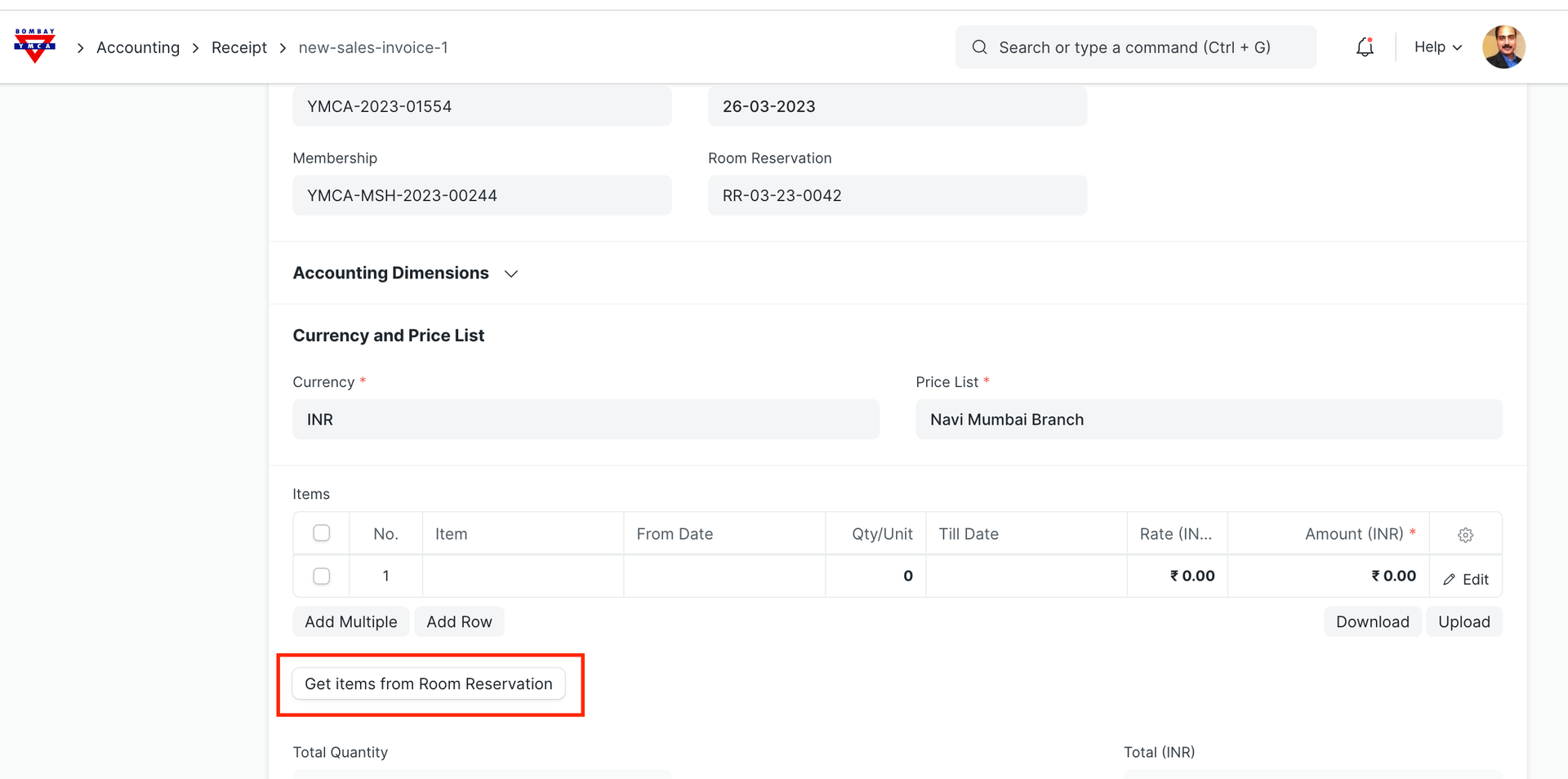Open items table settings gear

click(x=1465, y=535)
